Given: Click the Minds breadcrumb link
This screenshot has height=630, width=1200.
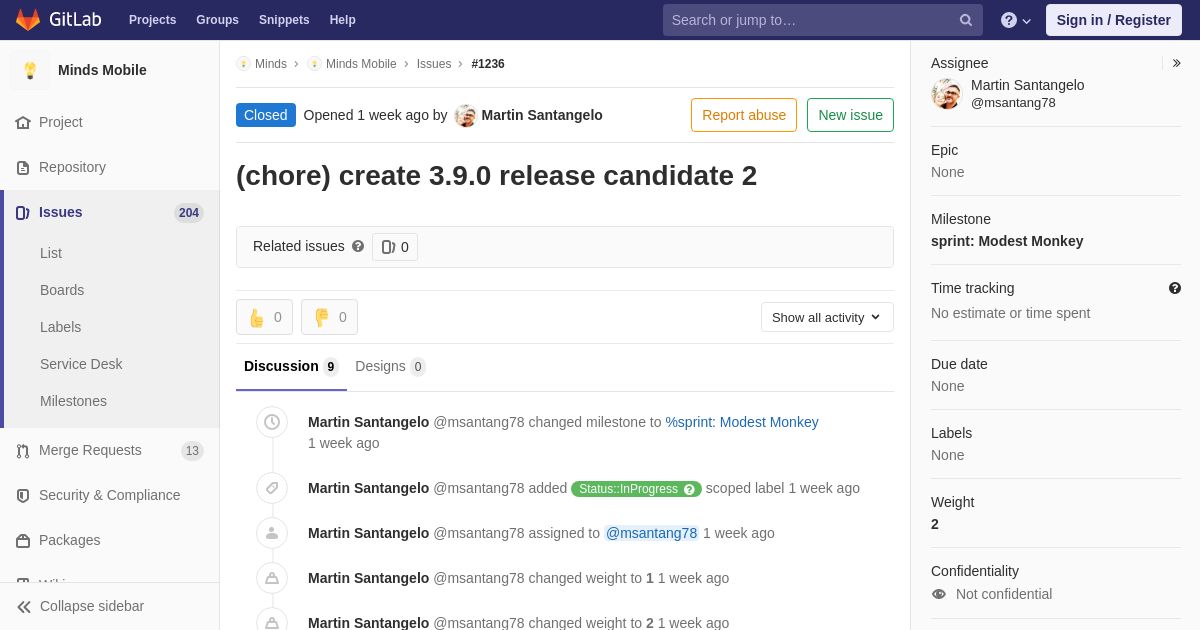Looking at the screenshot, I should pyautogui.click(x=271, y=64).
